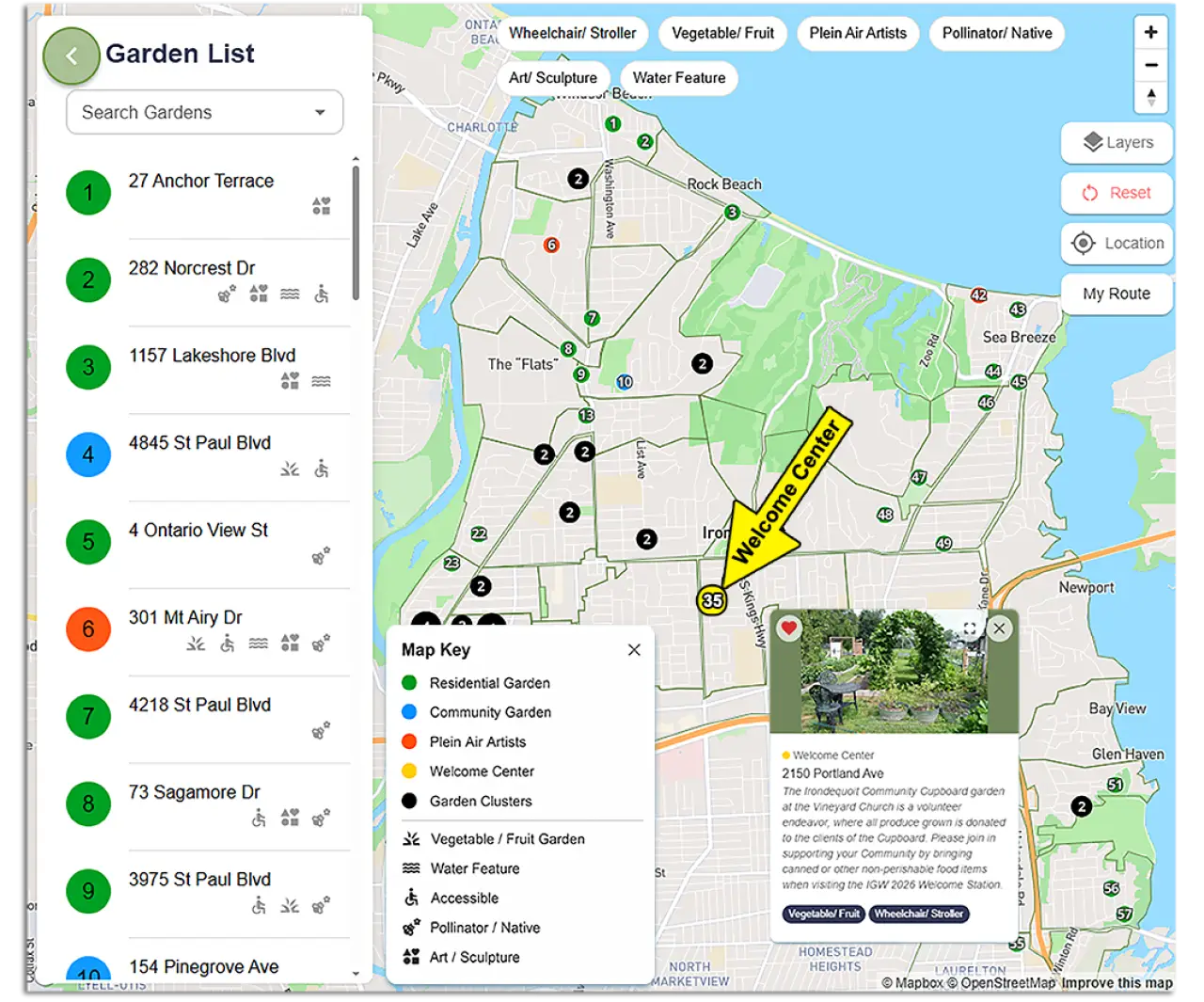The width and height of the screenshot is (1204, 1002).
Task: Click the Reset button
Action: point(1117,193)
